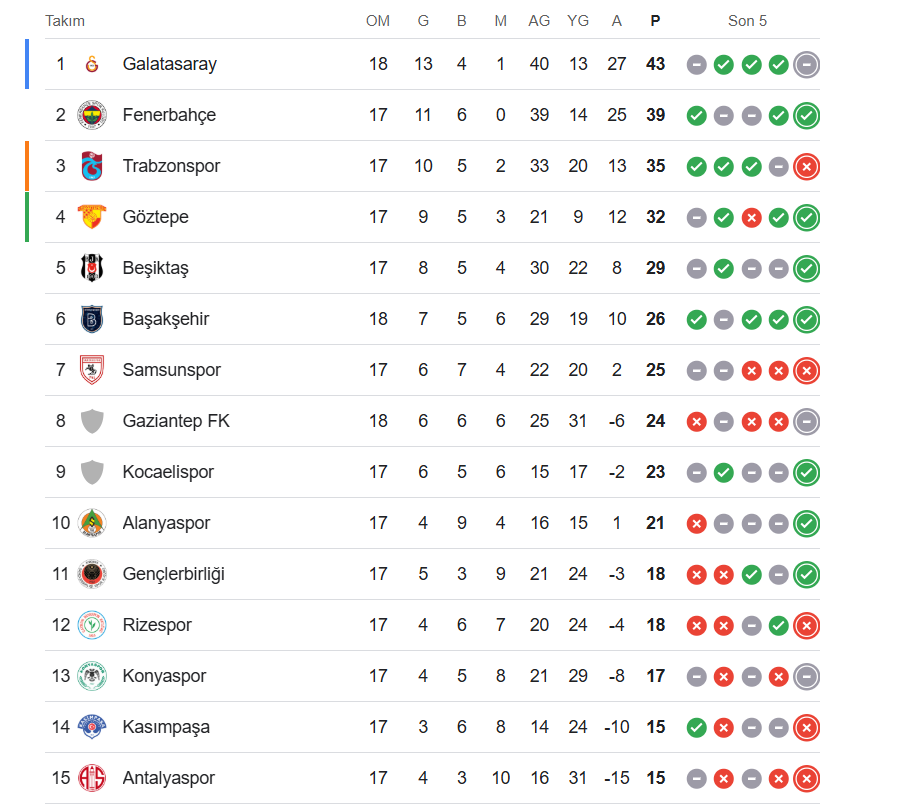Open the Gençlerbirliği team page
The image size is (905, 804).
point(173,574)
